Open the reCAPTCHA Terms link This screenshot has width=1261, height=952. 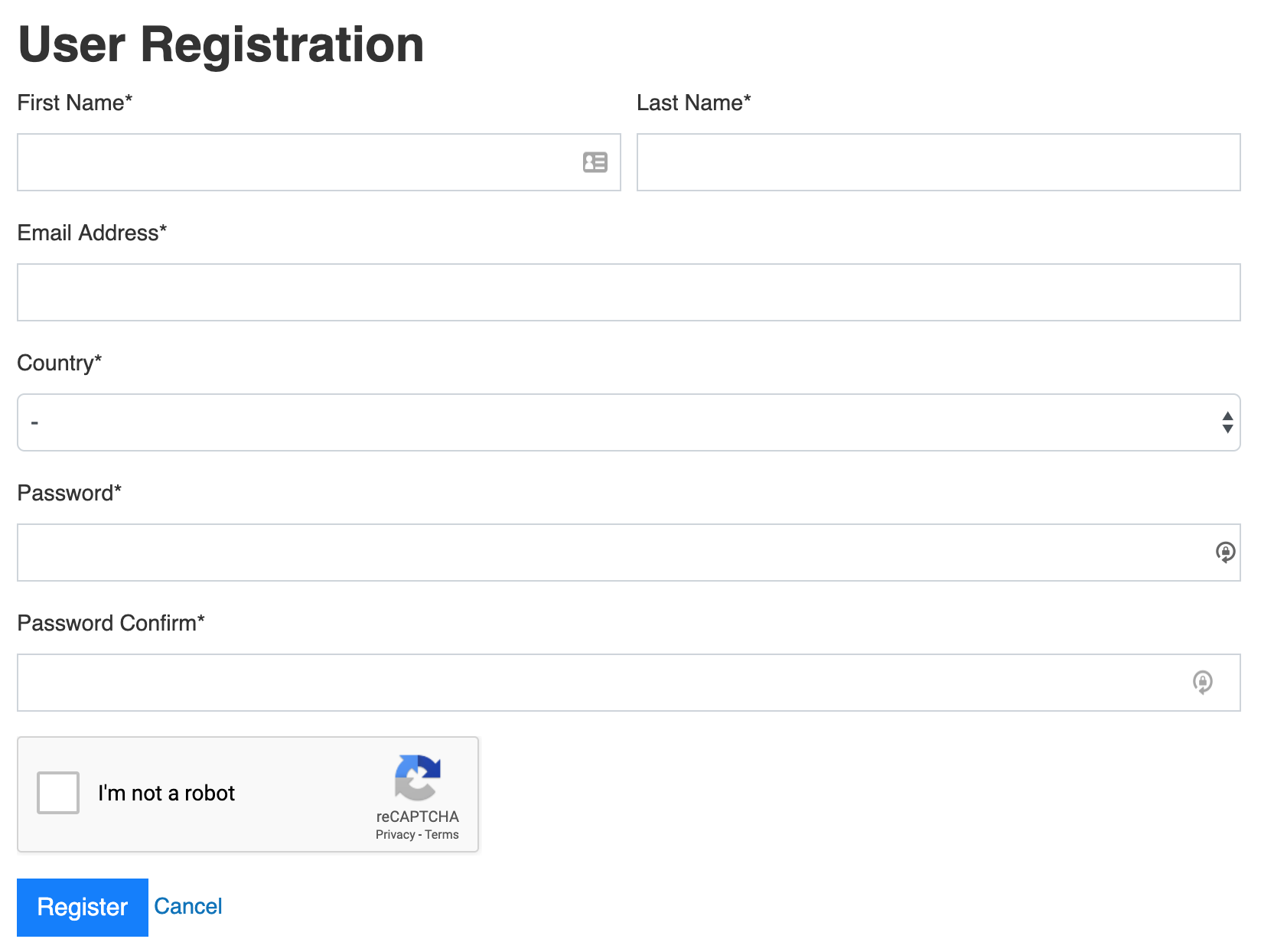click(442, 835)
